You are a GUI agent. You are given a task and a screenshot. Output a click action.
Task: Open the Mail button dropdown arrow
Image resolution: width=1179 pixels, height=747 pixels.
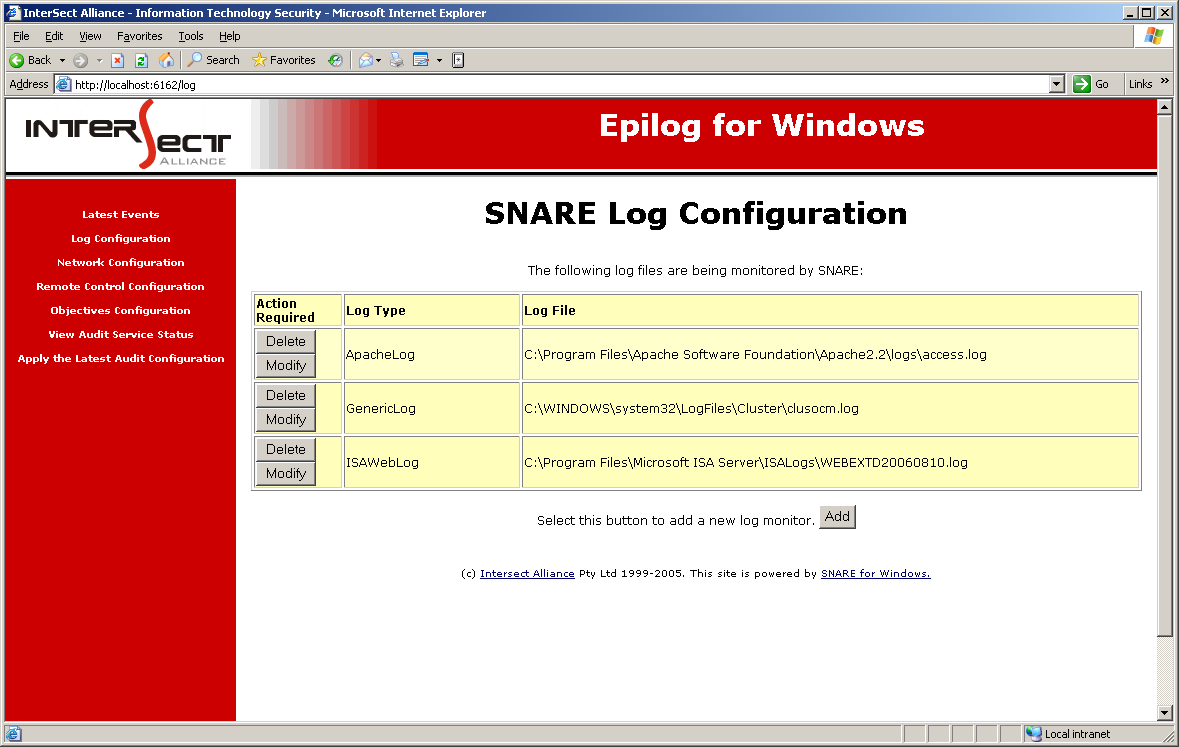378,60
